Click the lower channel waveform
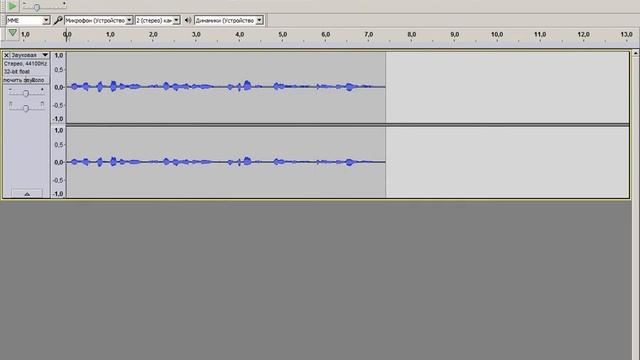Image resolution: width=640 pixels, height=360 pixels. (x=226, y=162)
